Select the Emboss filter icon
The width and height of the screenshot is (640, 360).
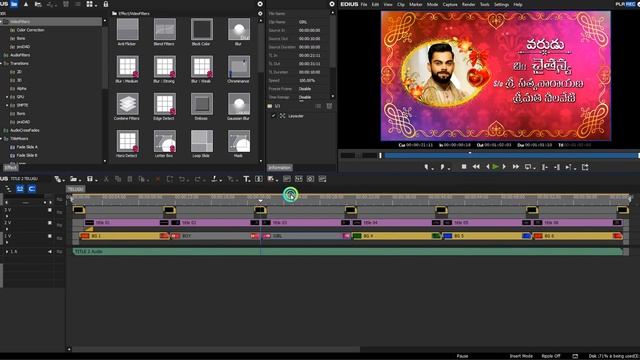click(x=202, y=104)
